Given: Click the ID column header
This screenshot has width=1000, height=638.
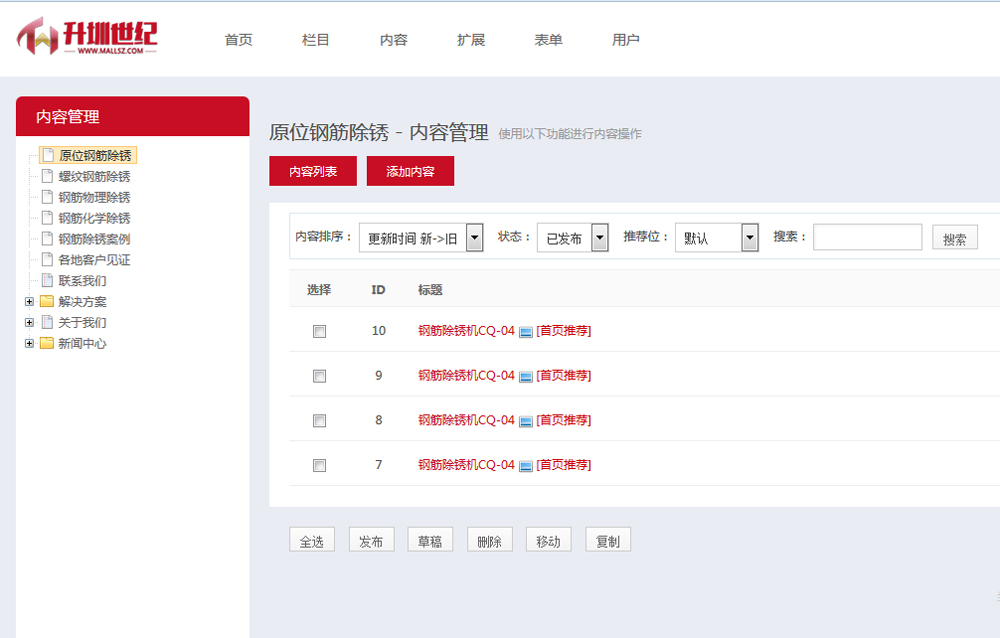Looking at the screenshot, I should click(x=378, y=290).
